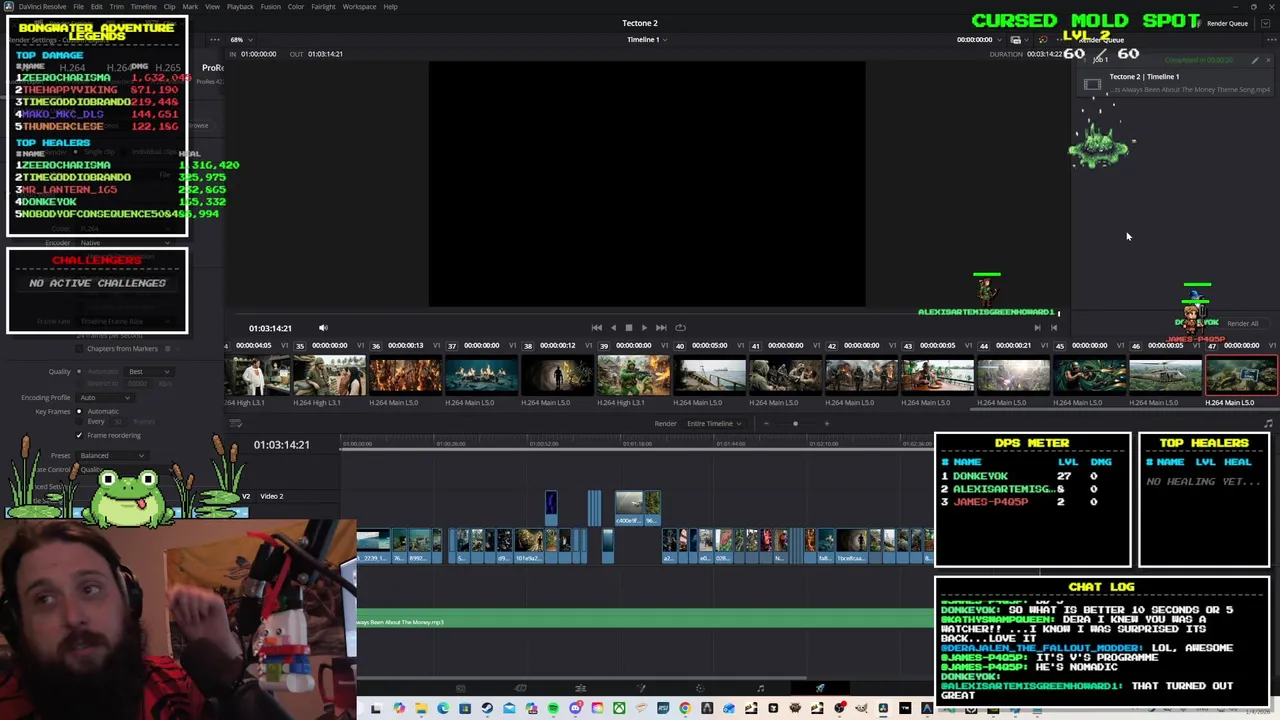Click the pencil icon on Job 1
The width and height of the screenshot is (1280, 720).
pyautogui.click(x=1255, y=61)
